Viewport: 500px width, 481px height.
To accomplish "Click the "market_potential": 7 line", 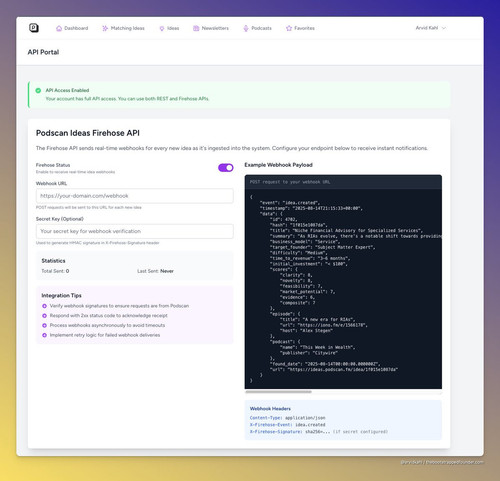I will [x=307, y=292].
